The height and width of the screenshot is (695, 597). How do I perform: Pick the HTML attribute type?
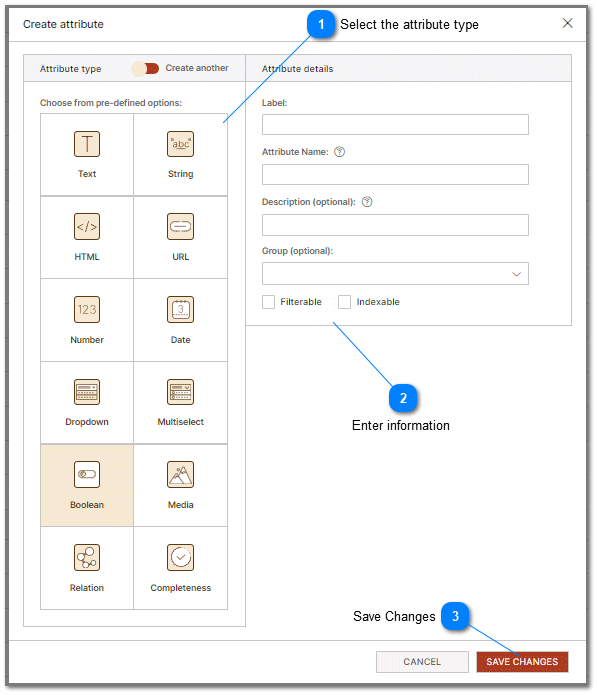87,237
